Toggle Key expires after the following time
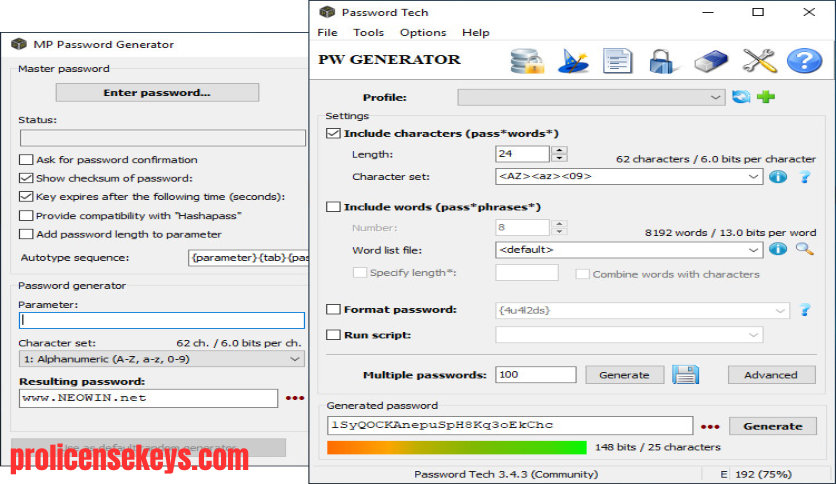Screen dimensions: 836x484 pyautogui.click(x=26, y=197)
